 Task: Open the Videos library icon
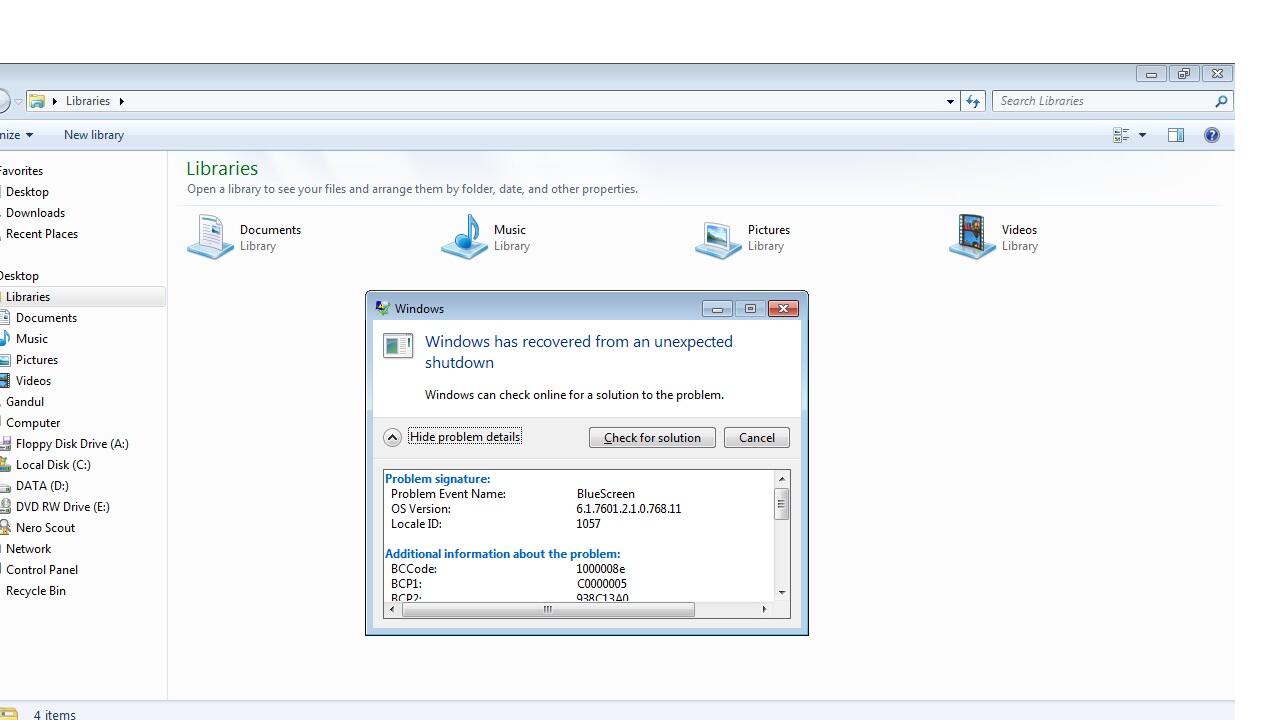[972, 237]
